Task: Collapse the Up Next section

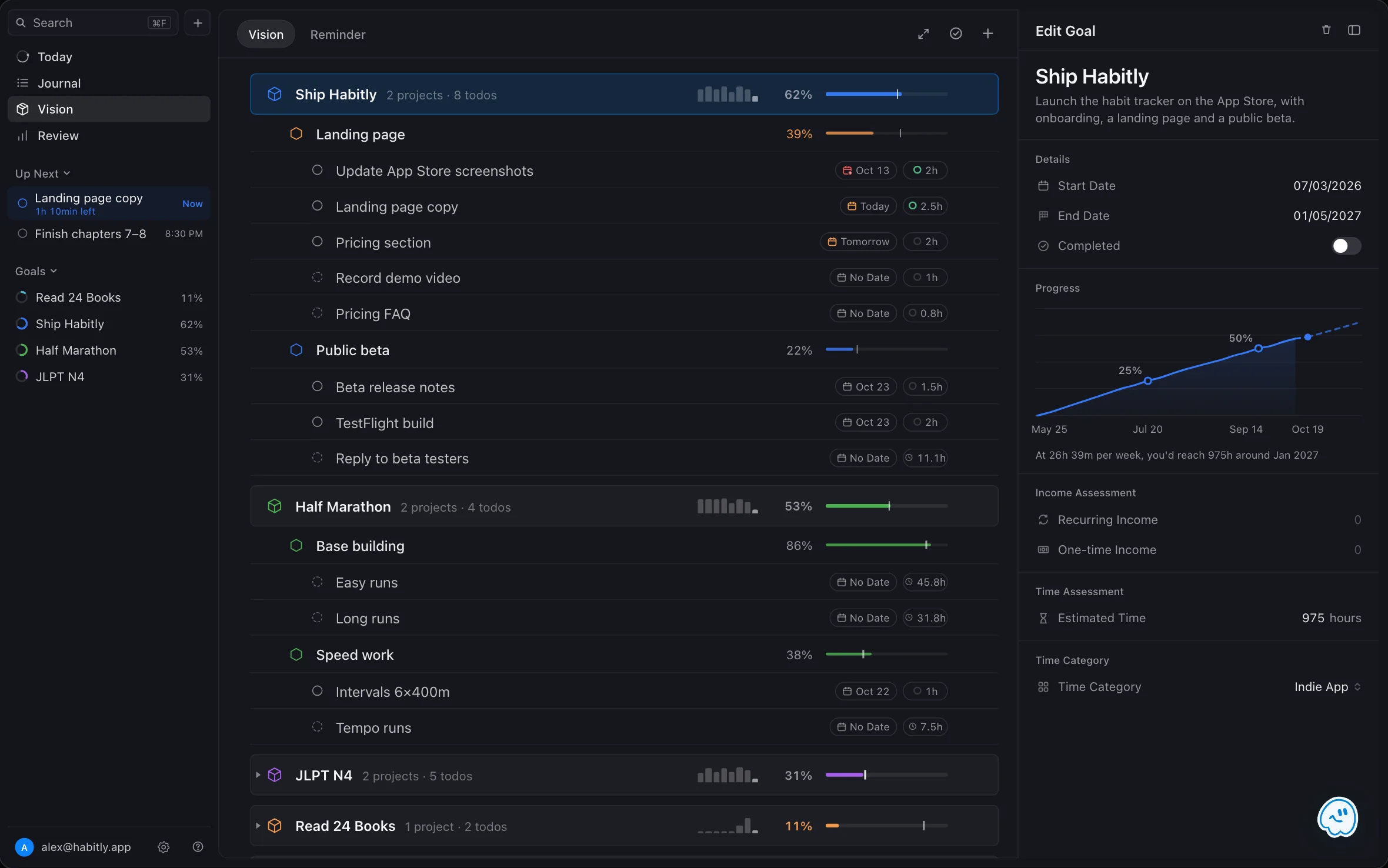Action: coord(42,173)
